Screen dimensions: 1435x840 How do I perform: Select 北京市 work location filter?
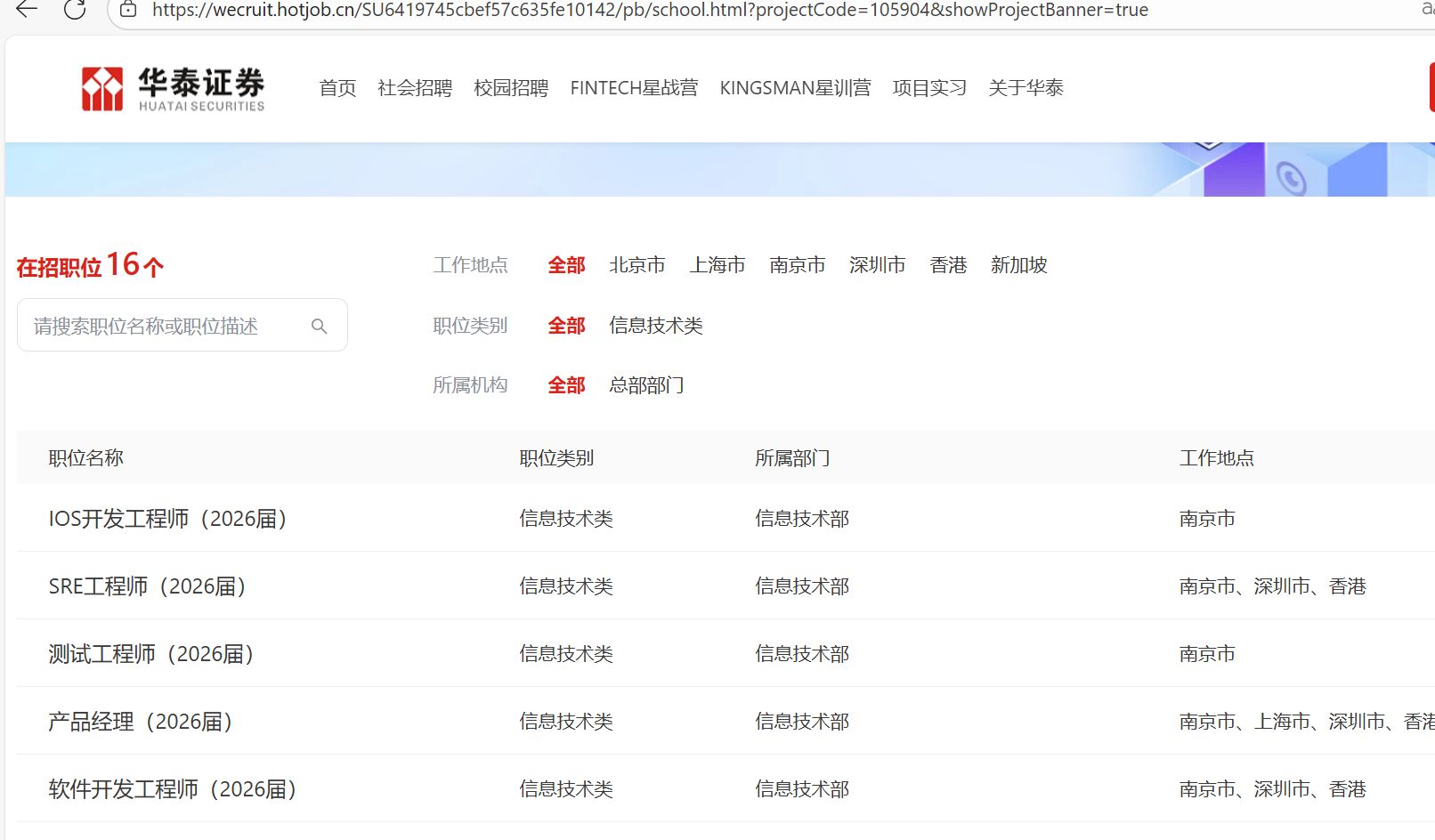click(x=637, y=265)
